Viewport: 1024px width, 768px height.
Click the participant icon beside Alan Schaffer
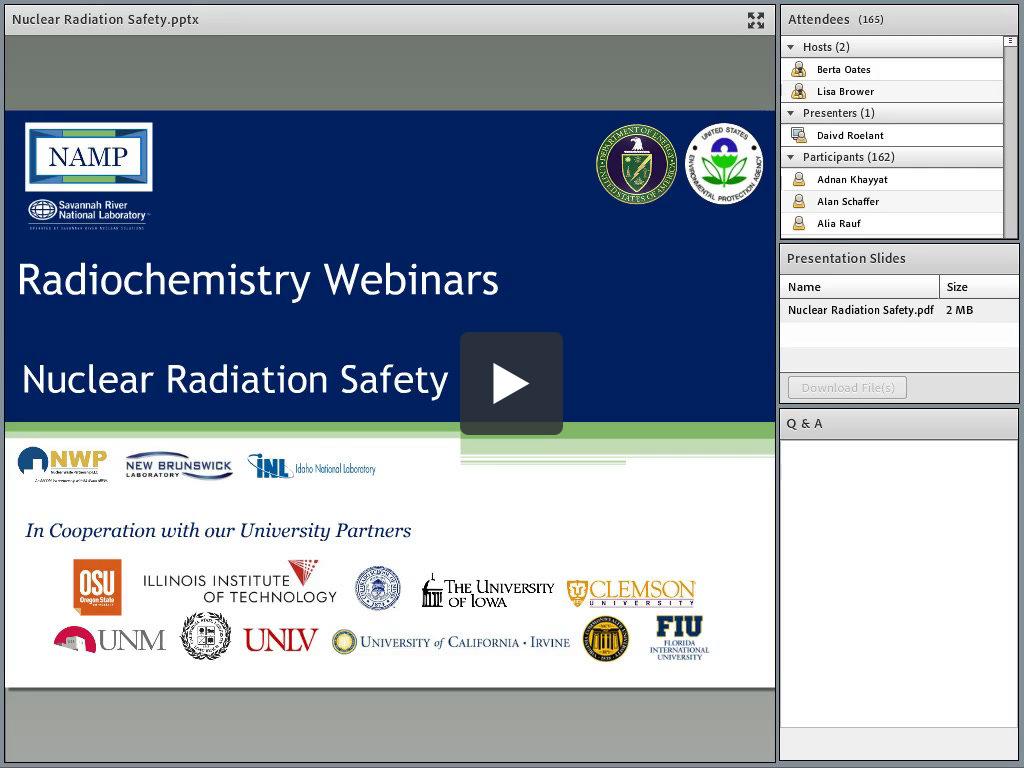798,201
